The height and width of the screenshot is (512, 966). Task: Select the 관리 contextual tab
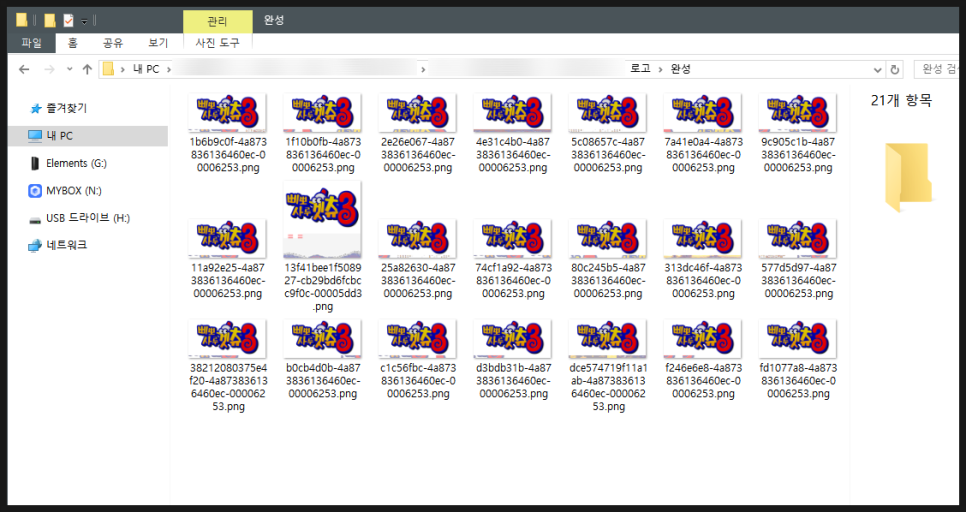click(217, 22)
